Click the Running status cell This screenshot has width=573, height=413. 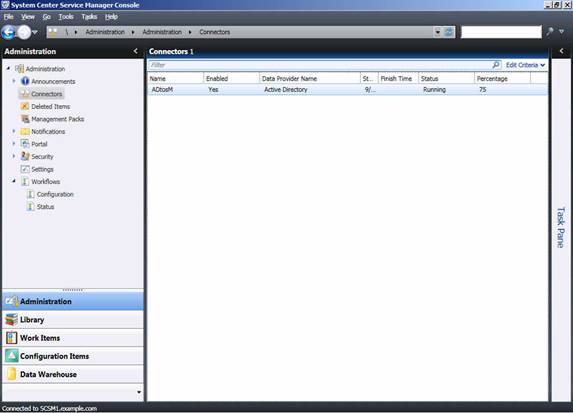pyautogui.click(x=435, y=90)
